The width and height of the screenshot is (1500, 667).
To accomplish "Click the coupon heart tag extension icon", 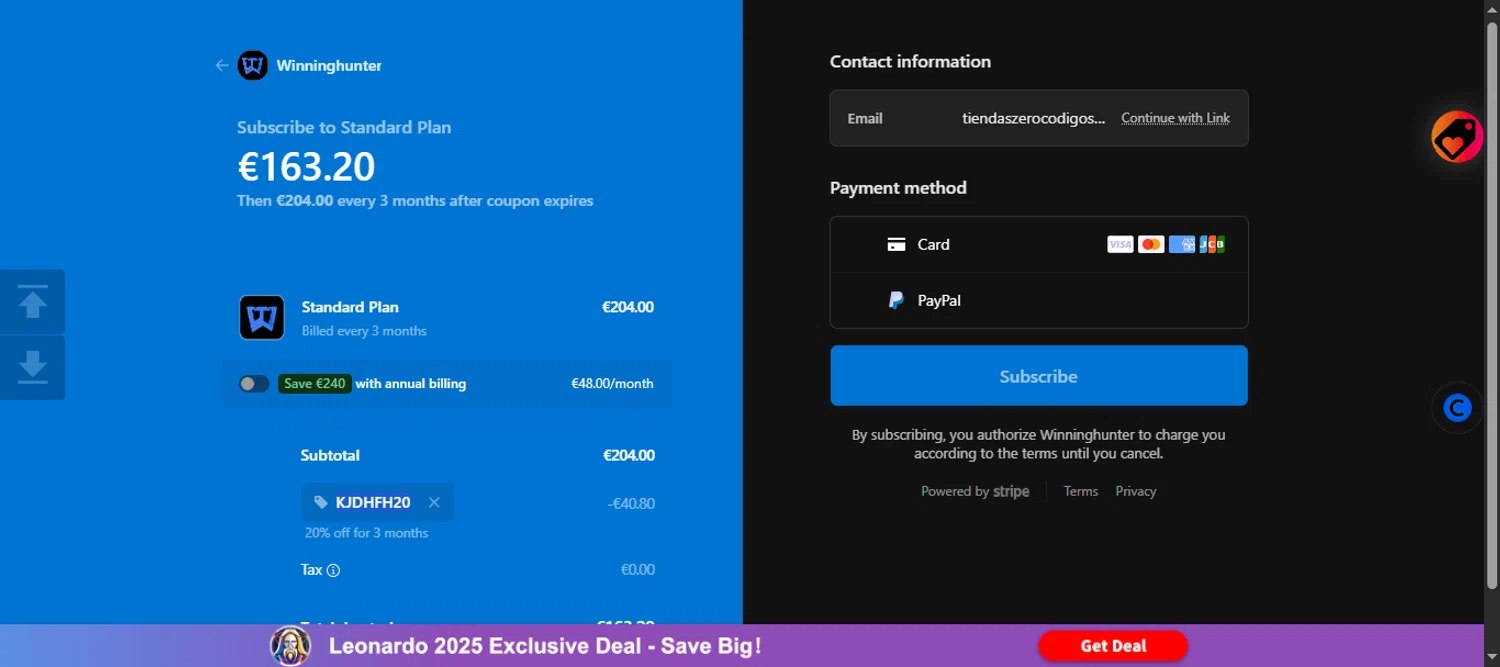I will click(1457, 137).
